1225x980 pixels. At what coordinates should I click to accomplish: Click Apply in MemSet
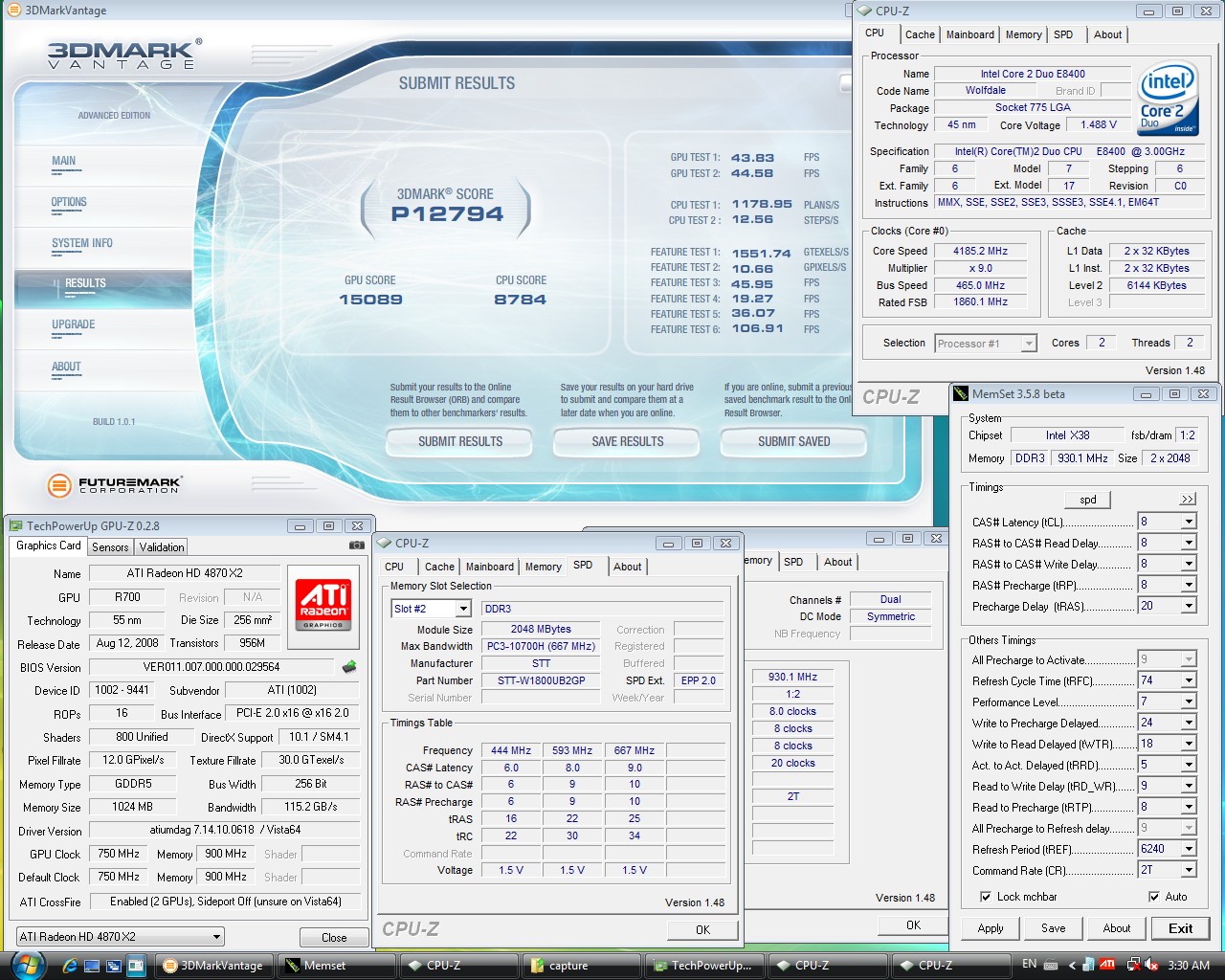(991, 928)
